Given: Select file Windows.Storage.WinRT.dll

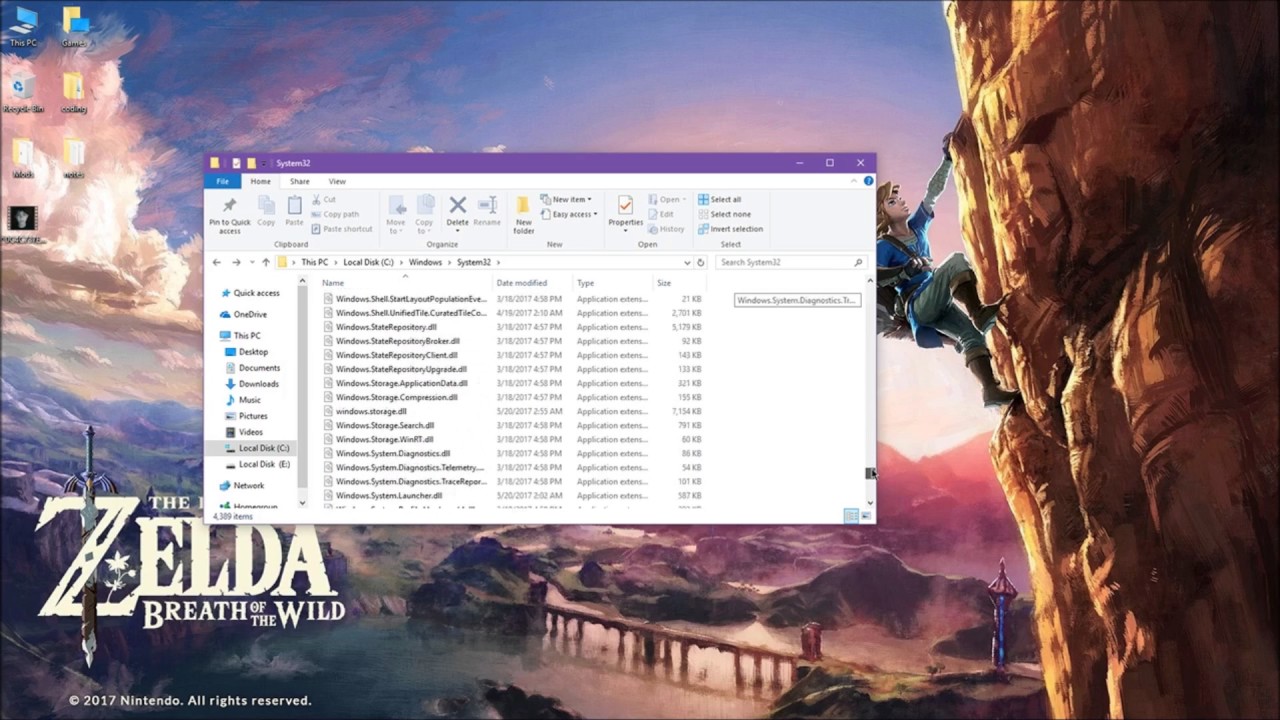Looking at the screenshot, I should tap(384, 439).
